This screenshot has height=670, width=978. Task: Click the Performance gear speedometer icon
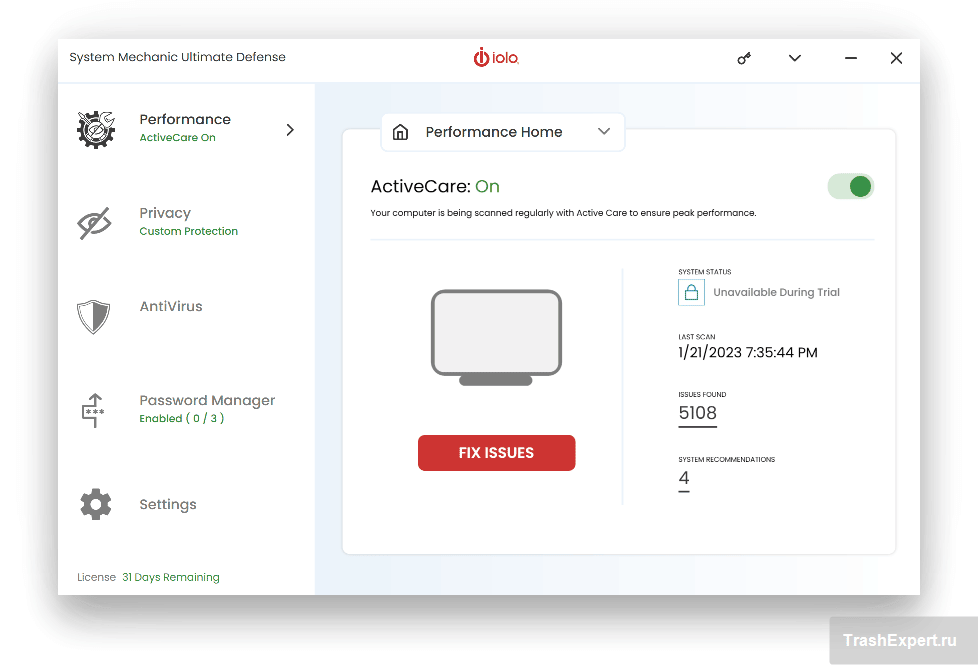point(96,129)
